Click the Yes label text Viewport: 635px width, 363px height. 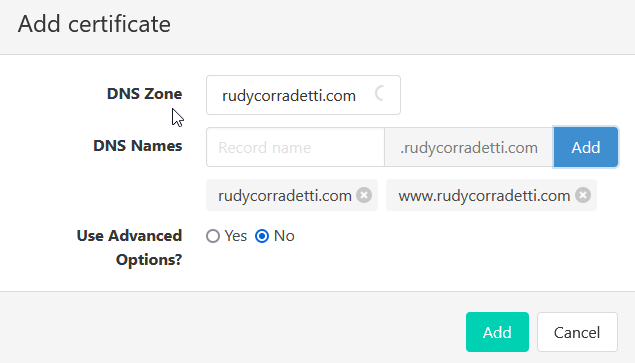236,236
